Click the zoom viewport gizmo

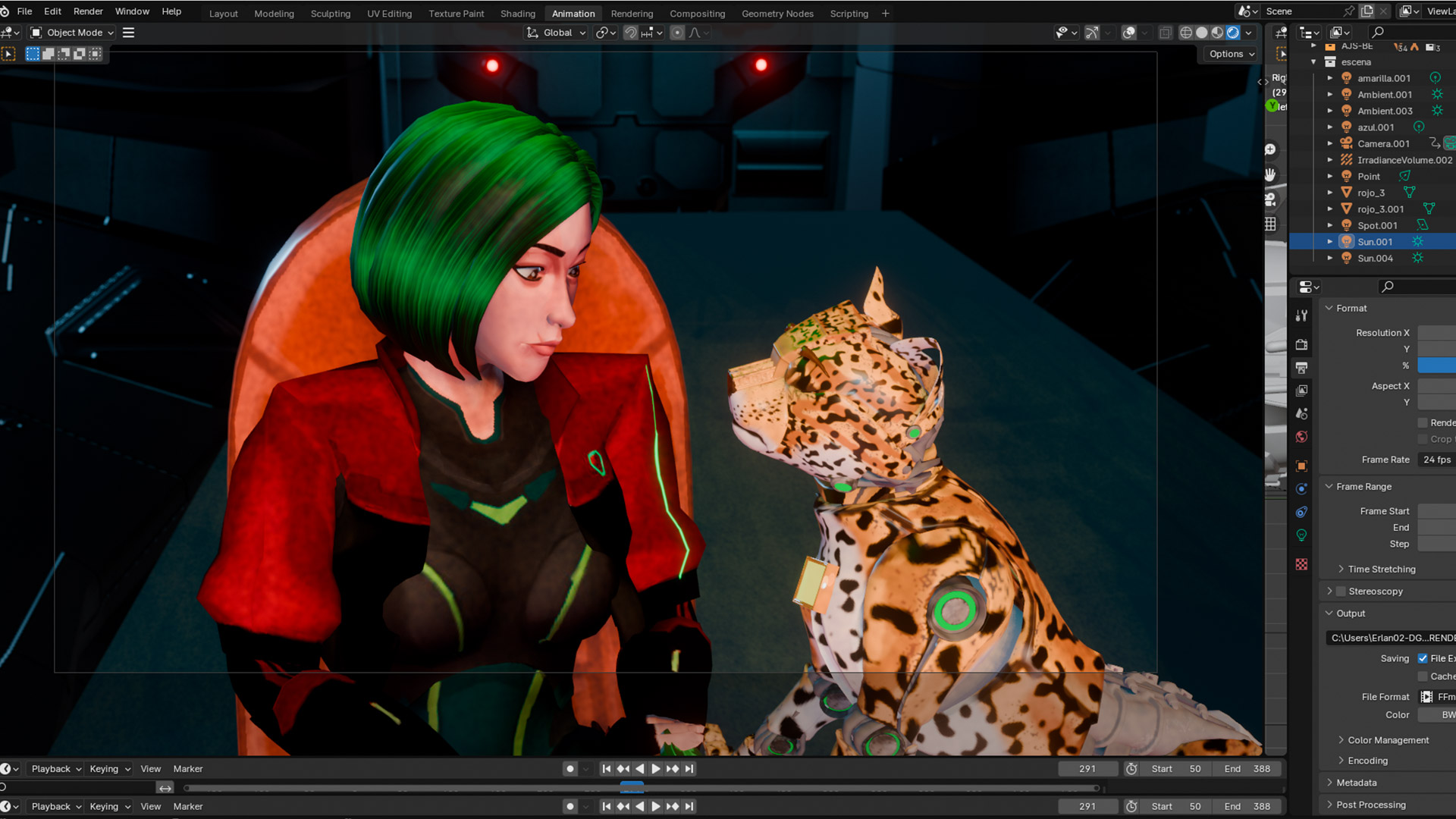(x=1270, y=150)
